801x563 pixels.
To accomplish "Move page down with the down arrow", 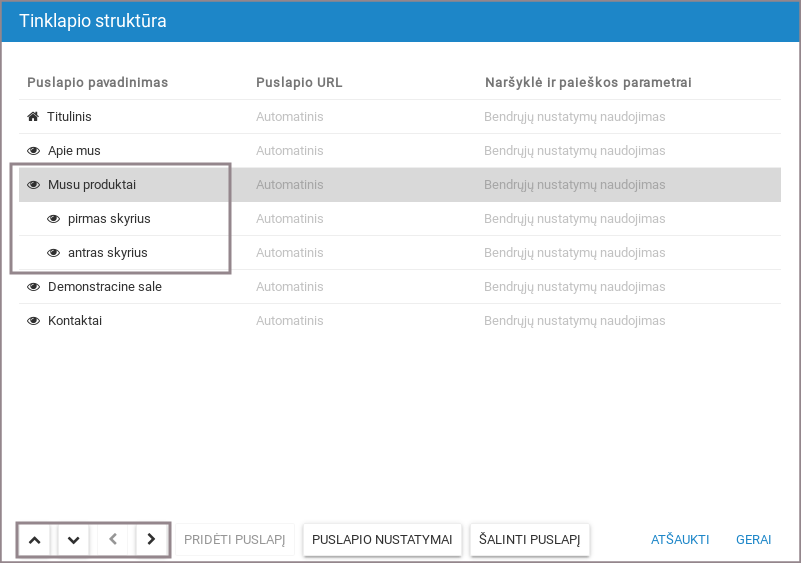I will [x=73, y=540].
